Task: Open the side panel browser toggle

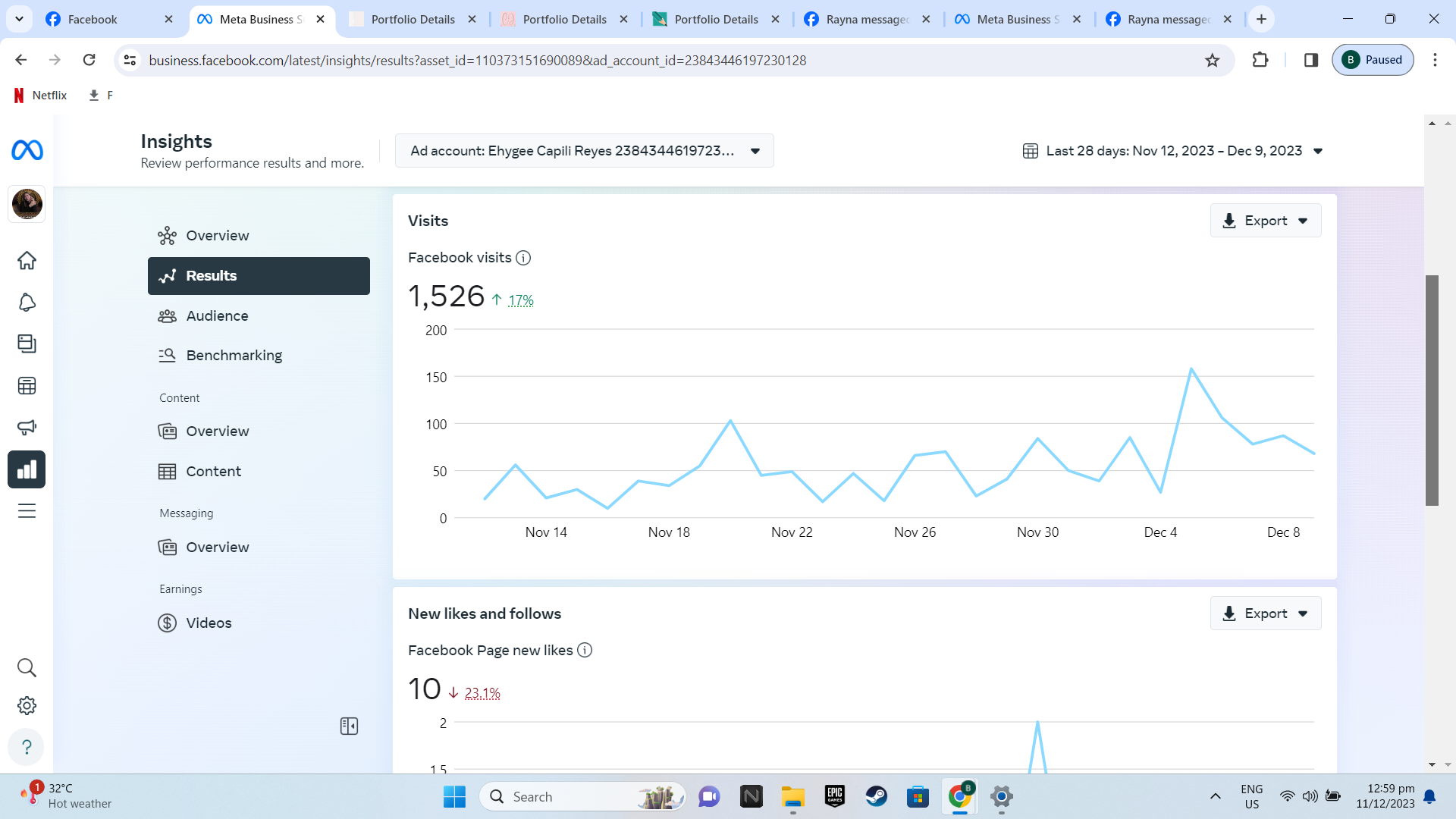Action: click(x=1311, y=60)
